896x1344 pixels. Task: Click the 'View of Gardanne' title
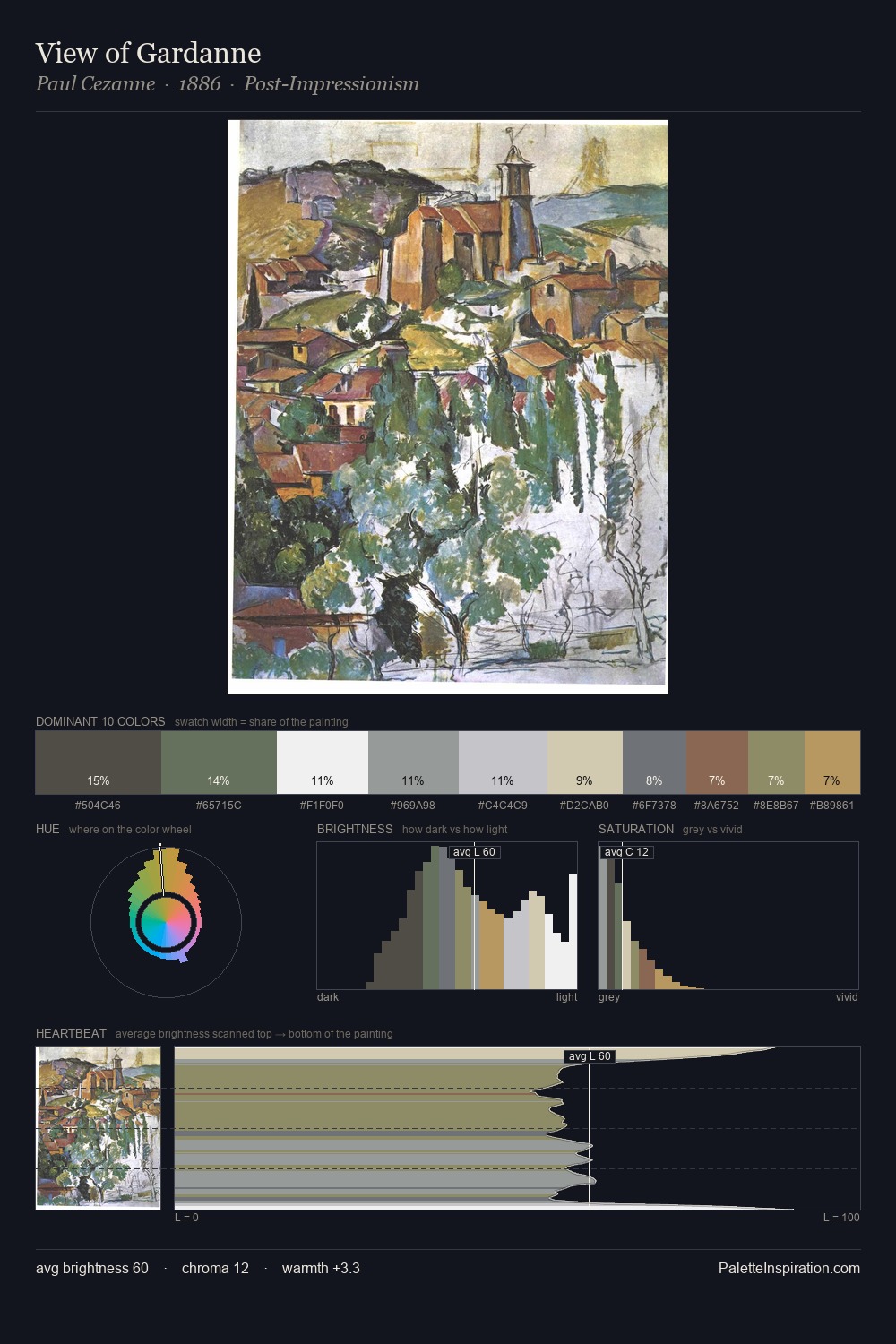click(x=149, y=53)
